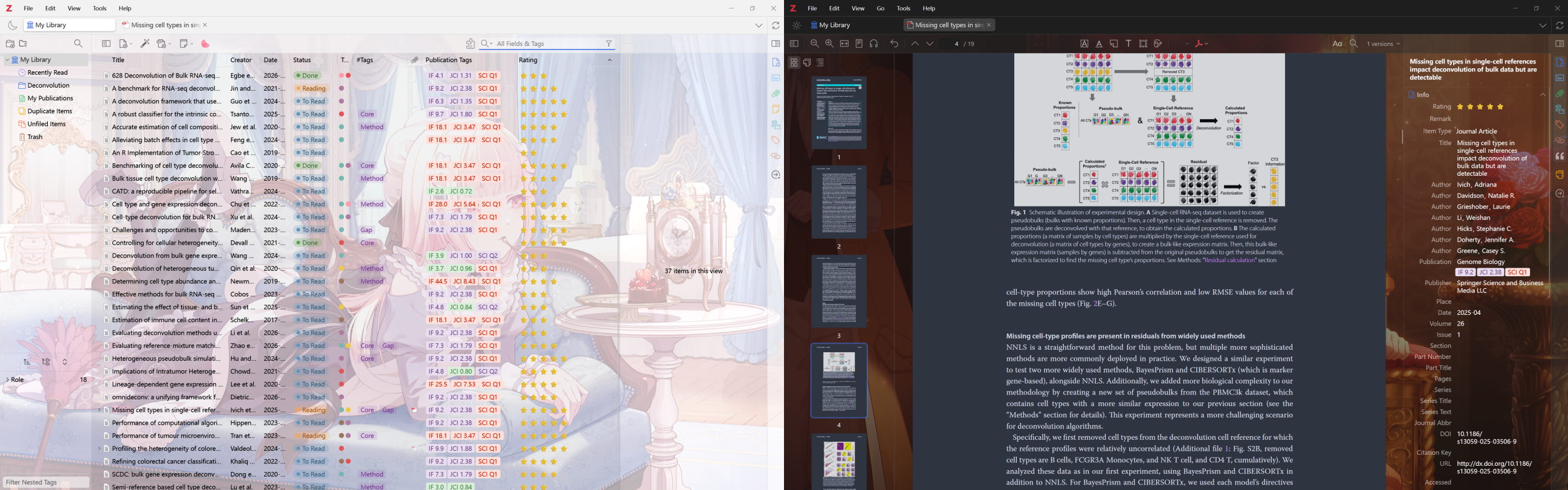Click the red tag dot on Implications of Intratumor row
Viewport: 1568px width, 490px height.
342,372
